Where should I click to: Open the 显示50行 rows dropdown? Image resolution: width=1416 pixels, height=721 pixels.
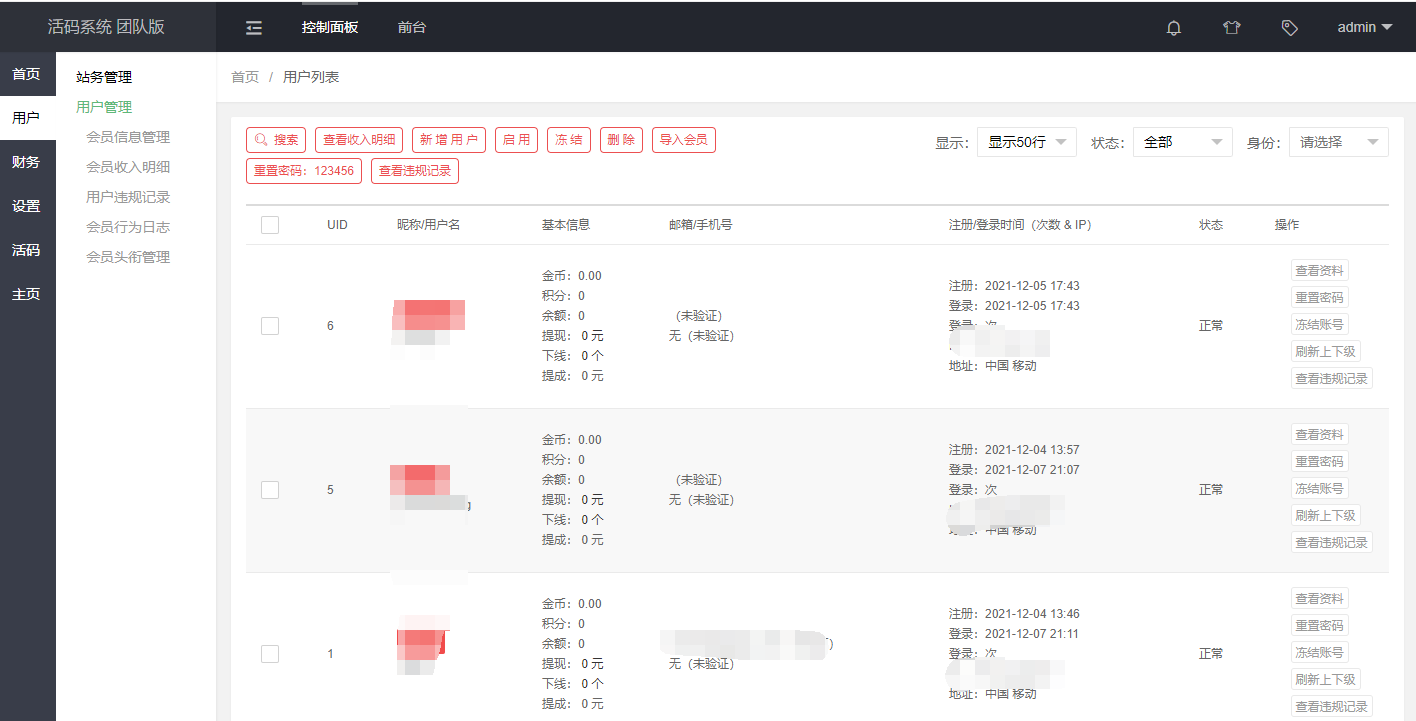click(1027, 142)
